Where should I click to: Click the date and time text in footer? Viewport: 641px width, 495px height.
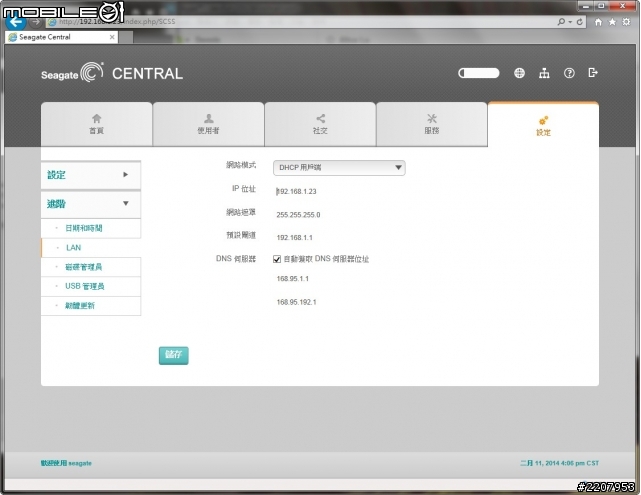[559, 463]
